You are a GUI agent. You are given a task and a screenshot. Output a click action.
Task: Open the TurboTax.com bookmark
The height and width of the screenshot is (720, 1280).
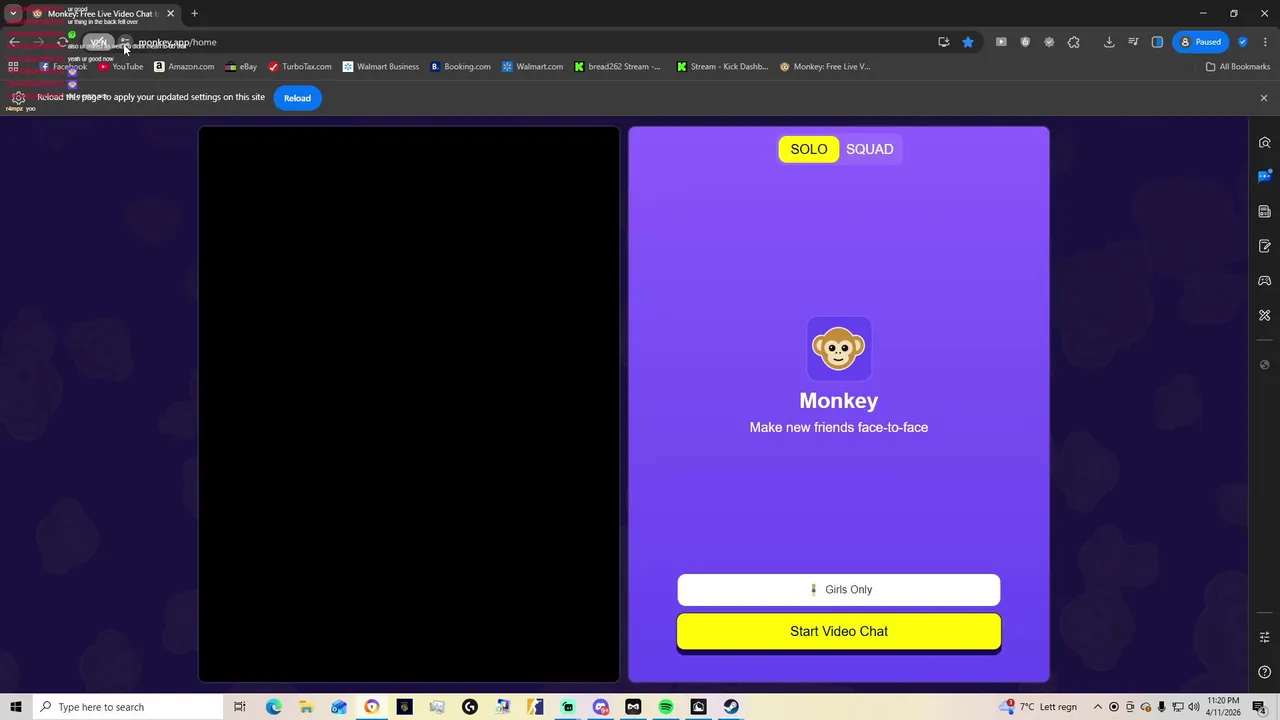(300, 67)
